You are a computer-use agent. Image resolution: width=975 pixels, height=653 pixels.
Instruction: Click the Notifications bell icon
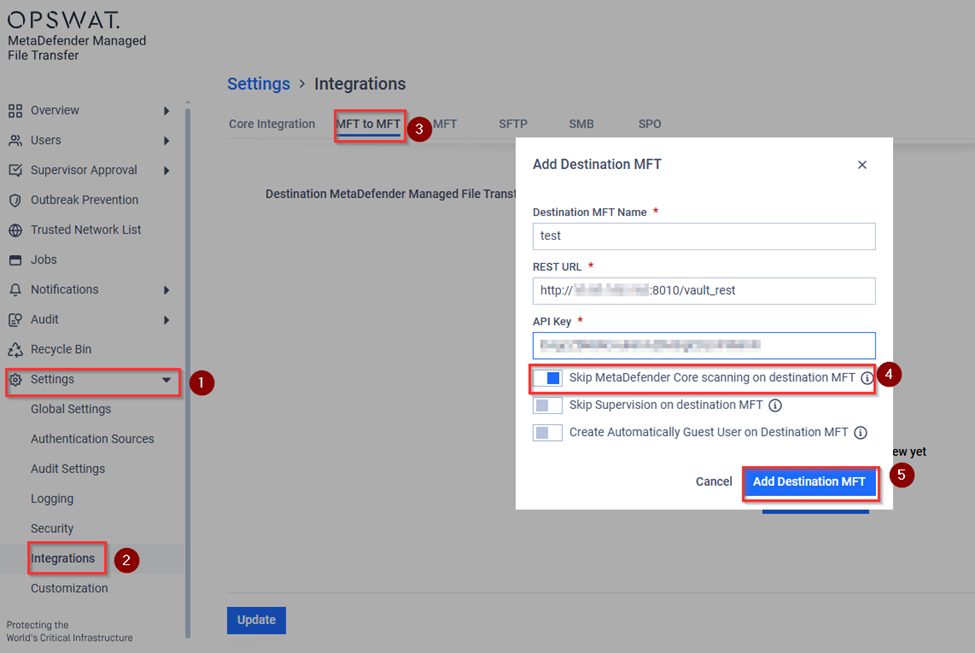point(16,290)
